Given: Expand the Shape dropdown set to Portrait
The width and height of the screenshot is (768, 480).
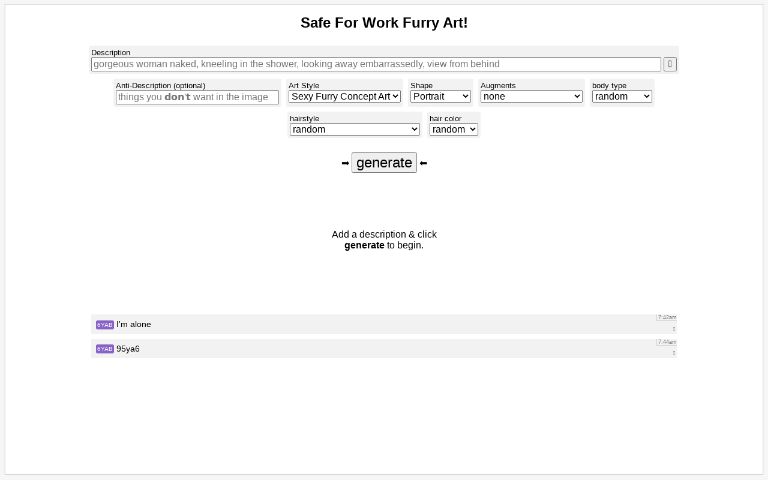Looking at the screenshot, I should click(x=440, y=97).
